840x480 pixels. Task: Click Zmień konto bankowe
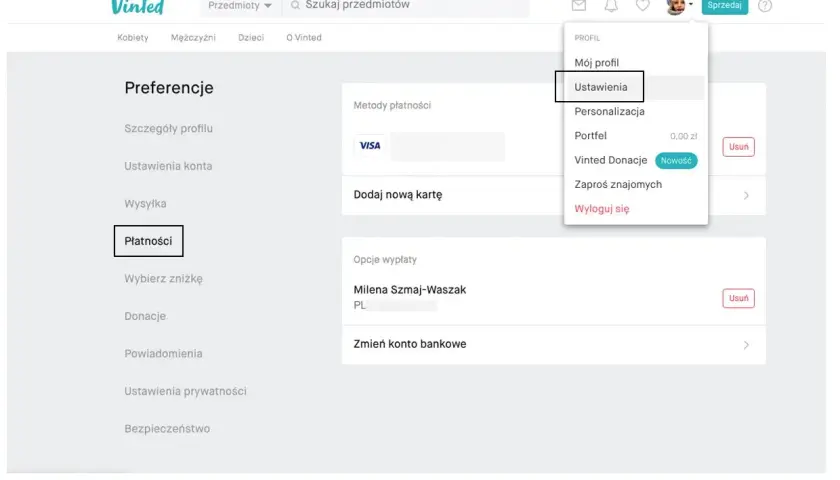410,344
